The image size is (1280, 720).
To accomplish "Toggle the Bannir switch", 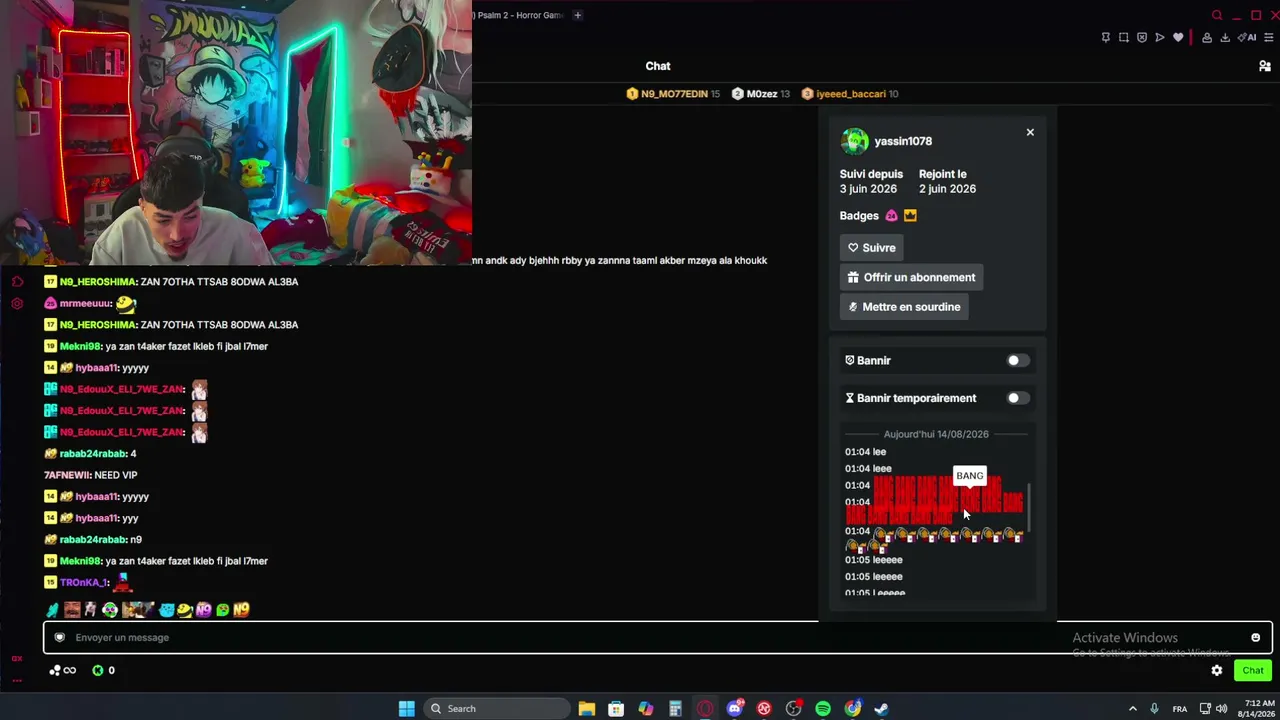I will (x=1017, y=360).
